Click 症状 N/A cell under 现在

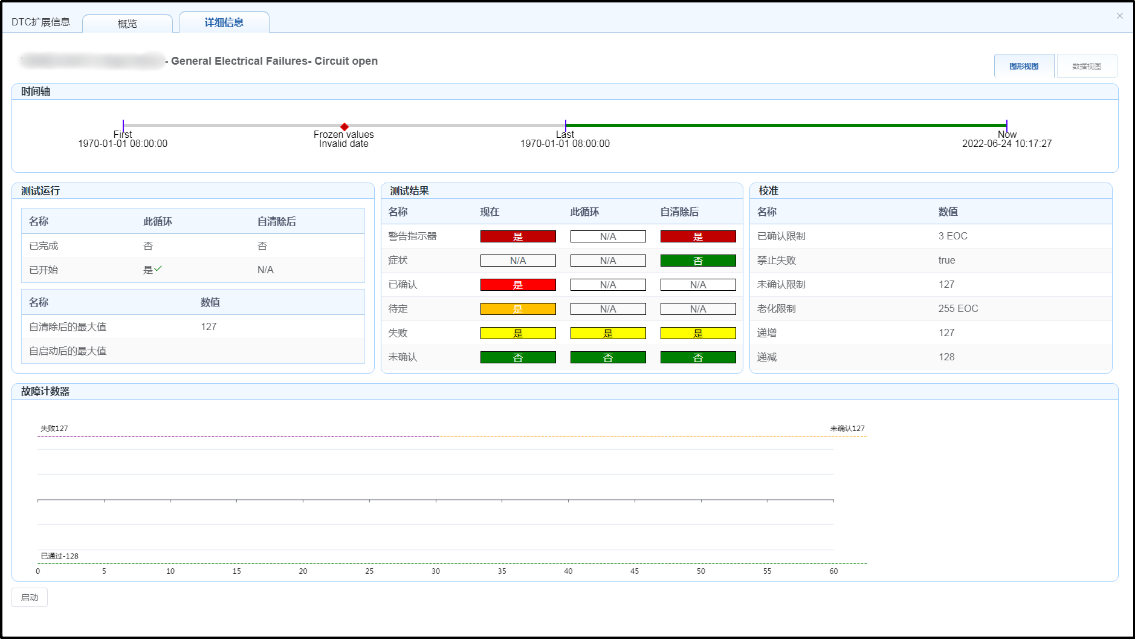[518, 261]
